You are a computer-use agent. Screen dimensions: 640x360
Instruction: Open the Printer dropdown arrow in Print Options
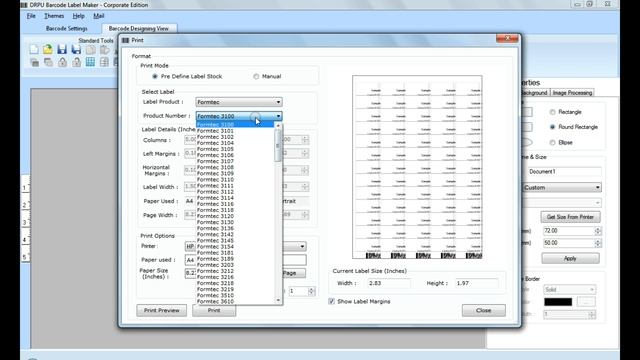(302, 247)
